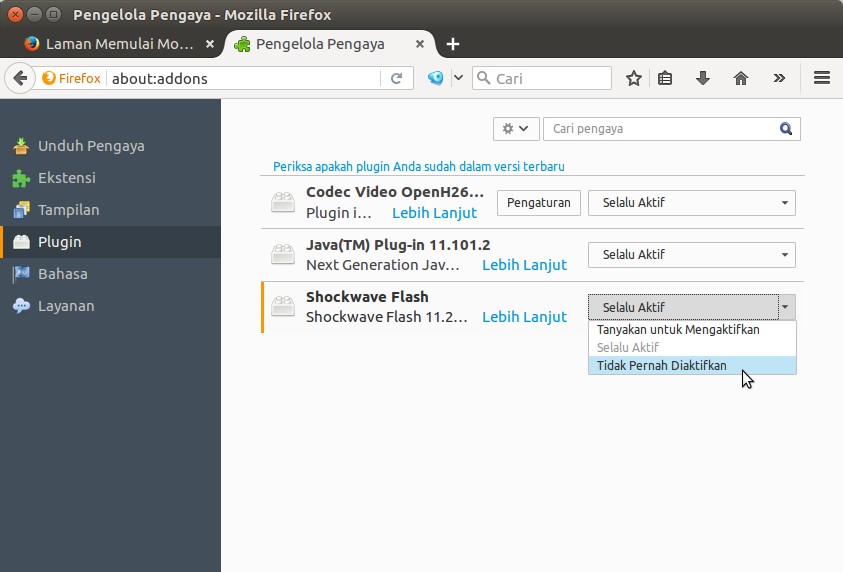Open Firefox hamburger menu
843x572 pixels.
822,78
